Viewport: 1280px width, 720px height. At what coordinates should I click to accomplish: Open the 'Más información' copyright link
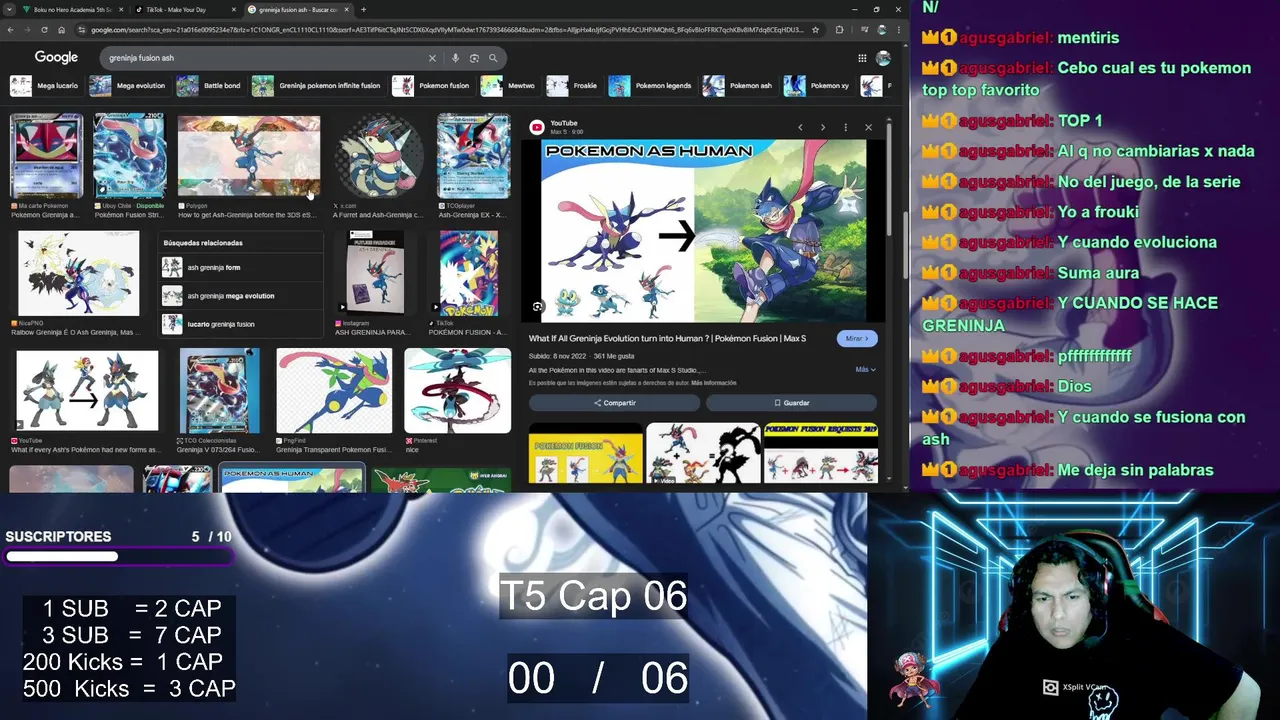click(x=713, y=383)
